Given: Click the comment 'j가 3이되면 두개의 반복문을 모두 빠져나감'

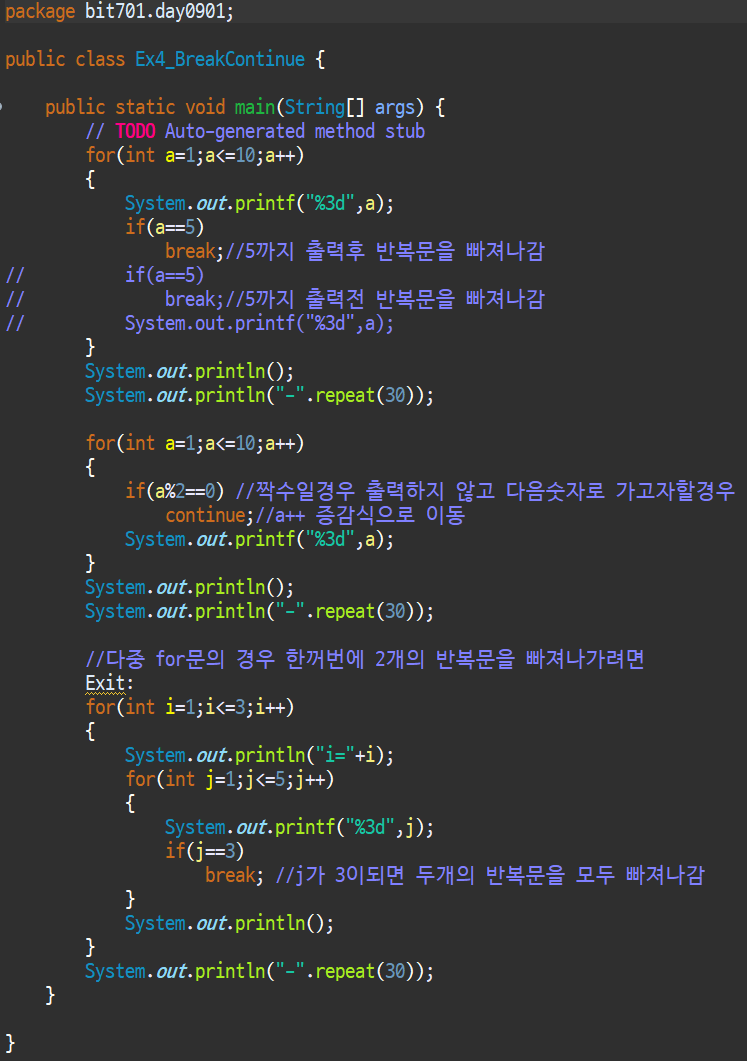Looking at the screenshot, I should (x=490, y=876).
